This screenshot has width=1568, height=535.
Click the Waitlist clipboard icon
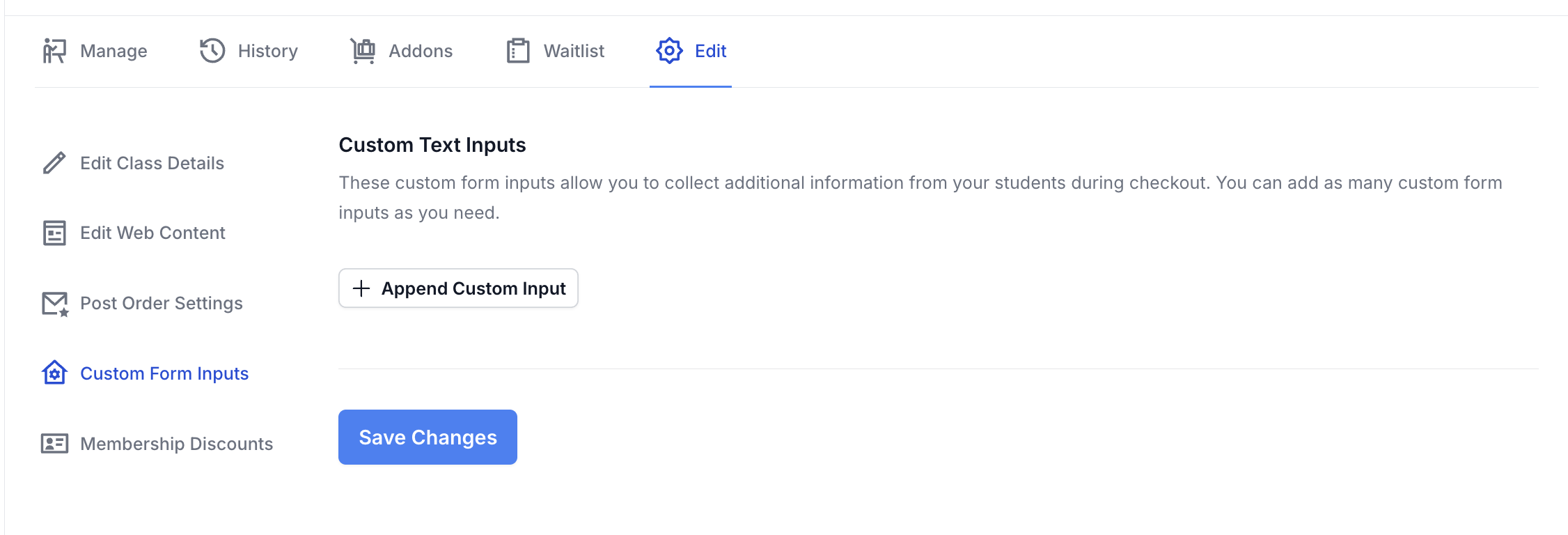(518, 51)
